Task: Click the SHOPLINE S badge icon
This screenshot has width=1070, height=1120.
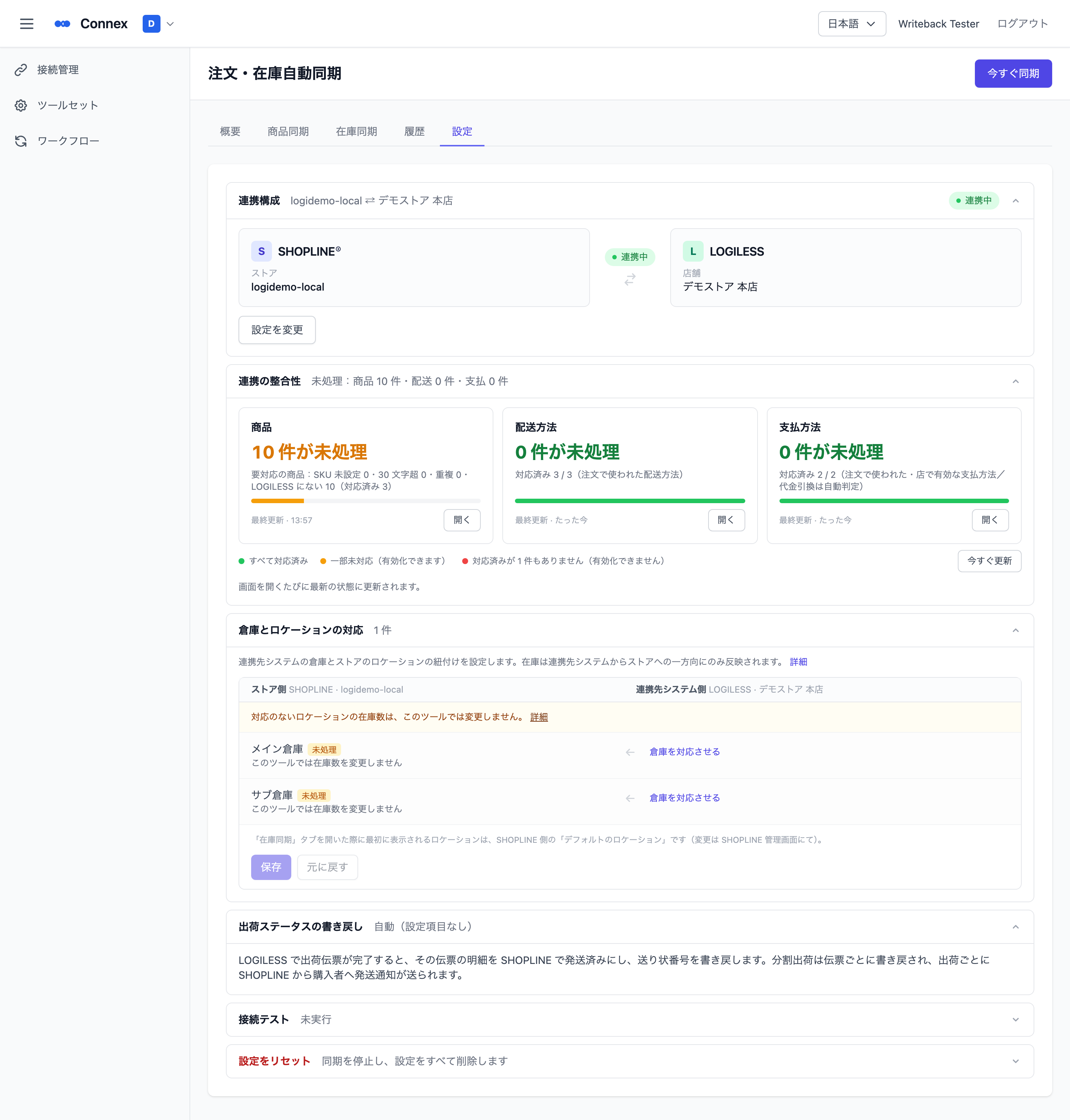Action: [x=261, y=251]
